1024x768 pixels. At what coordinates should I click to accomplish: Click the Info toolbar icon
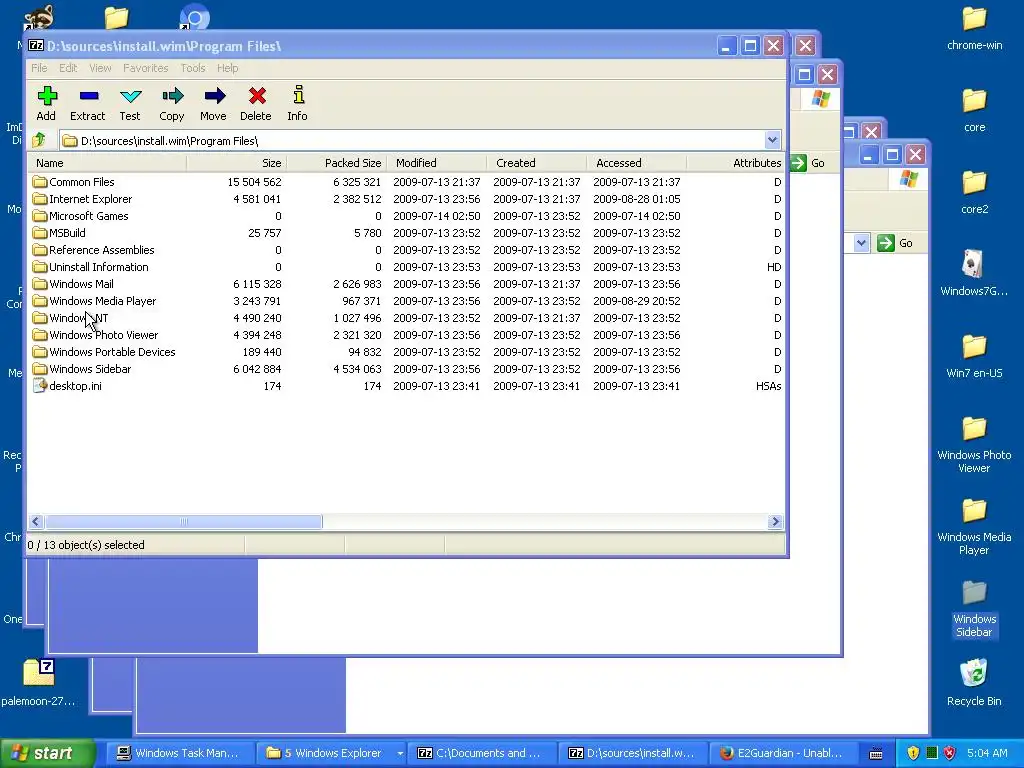(298, 95)
